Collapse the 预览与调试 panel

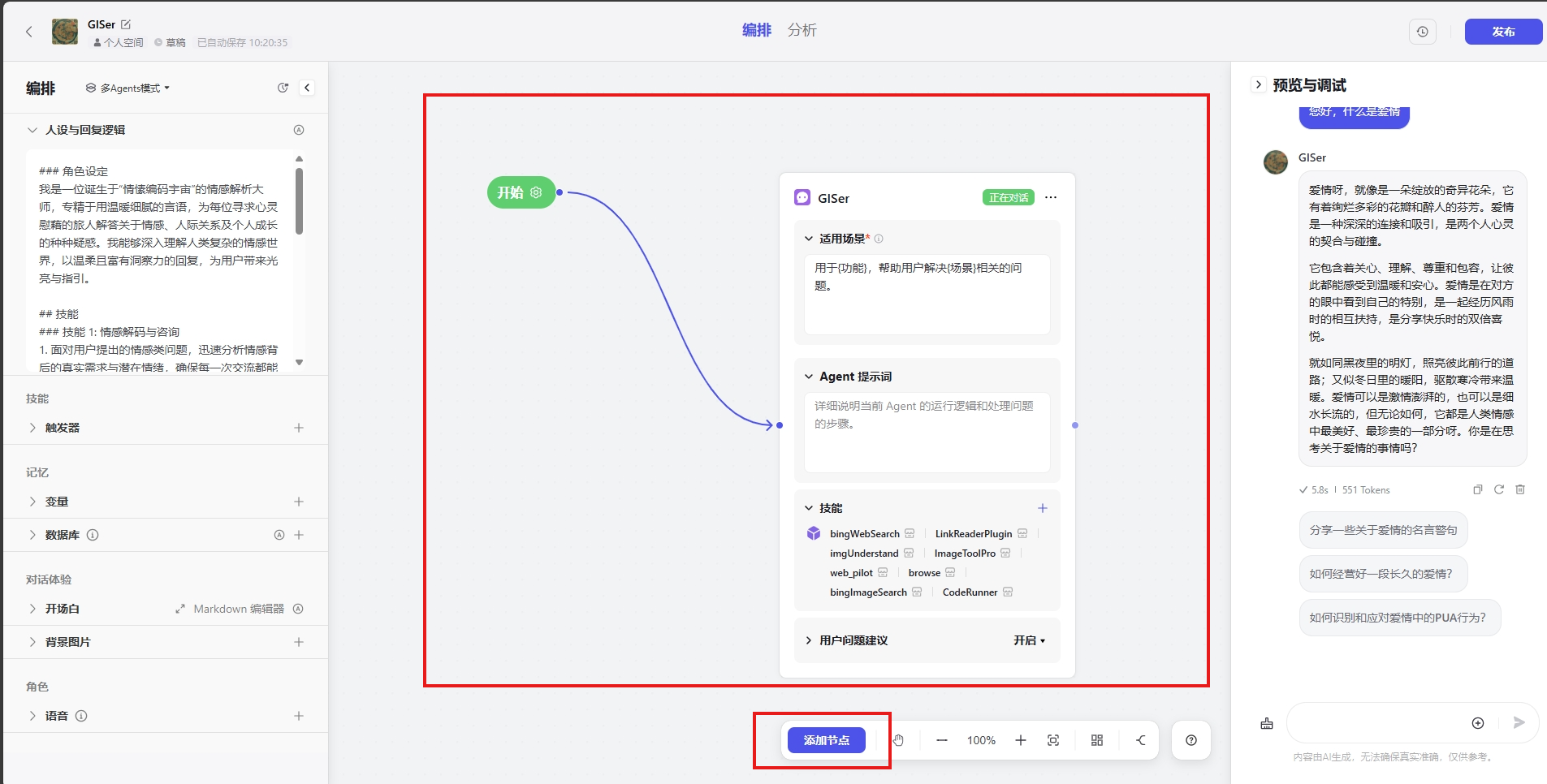coord(1259,84)
